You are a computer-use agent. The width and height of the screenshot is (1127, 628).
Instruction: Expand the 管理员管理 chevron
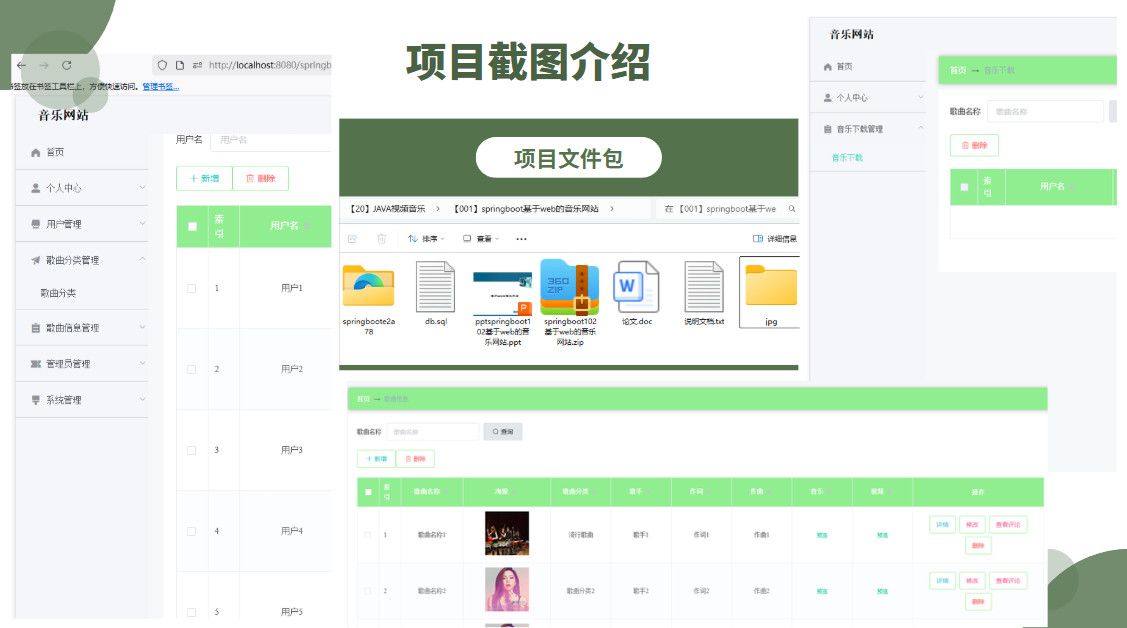tap(142, 363)
